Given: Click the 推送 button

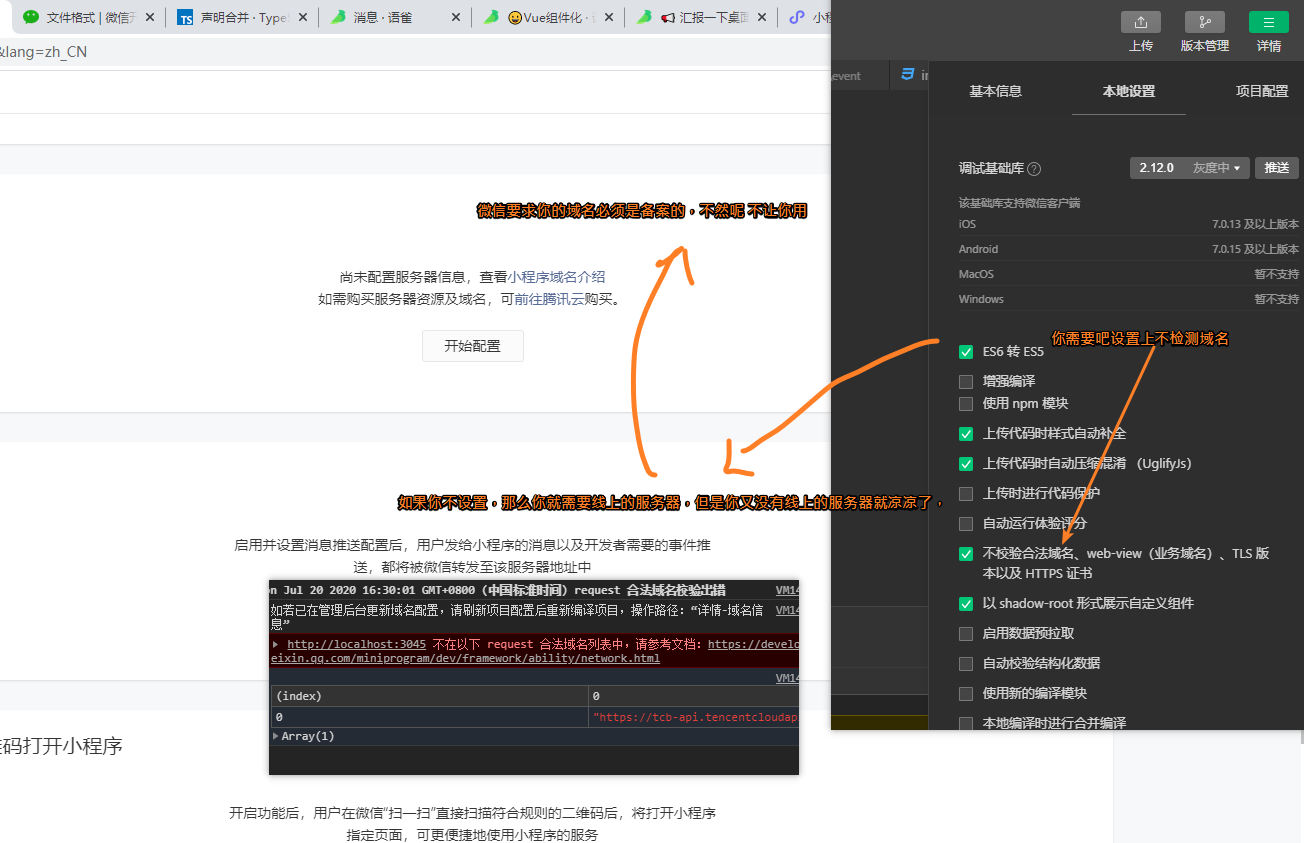Looking at the screenshot, I should coord(1277,168).
